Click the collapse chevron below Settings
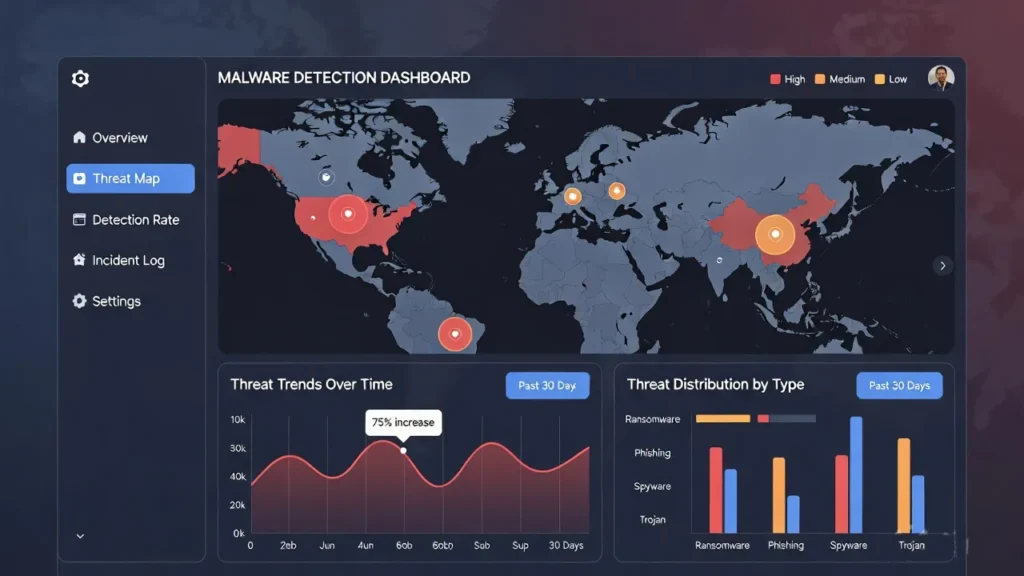 80,536
